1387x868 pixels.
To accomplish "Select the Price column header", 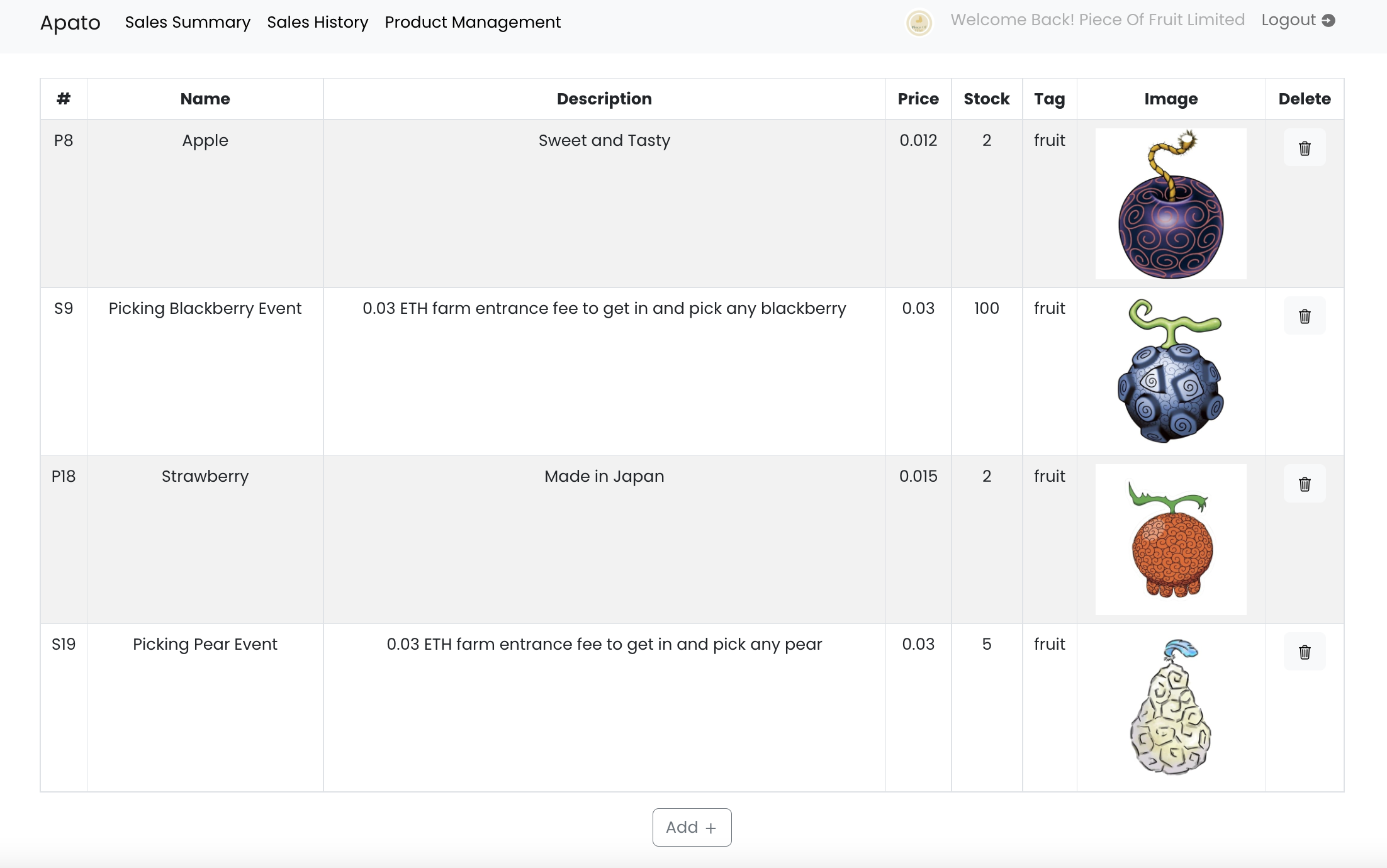I will click(918, 99).
